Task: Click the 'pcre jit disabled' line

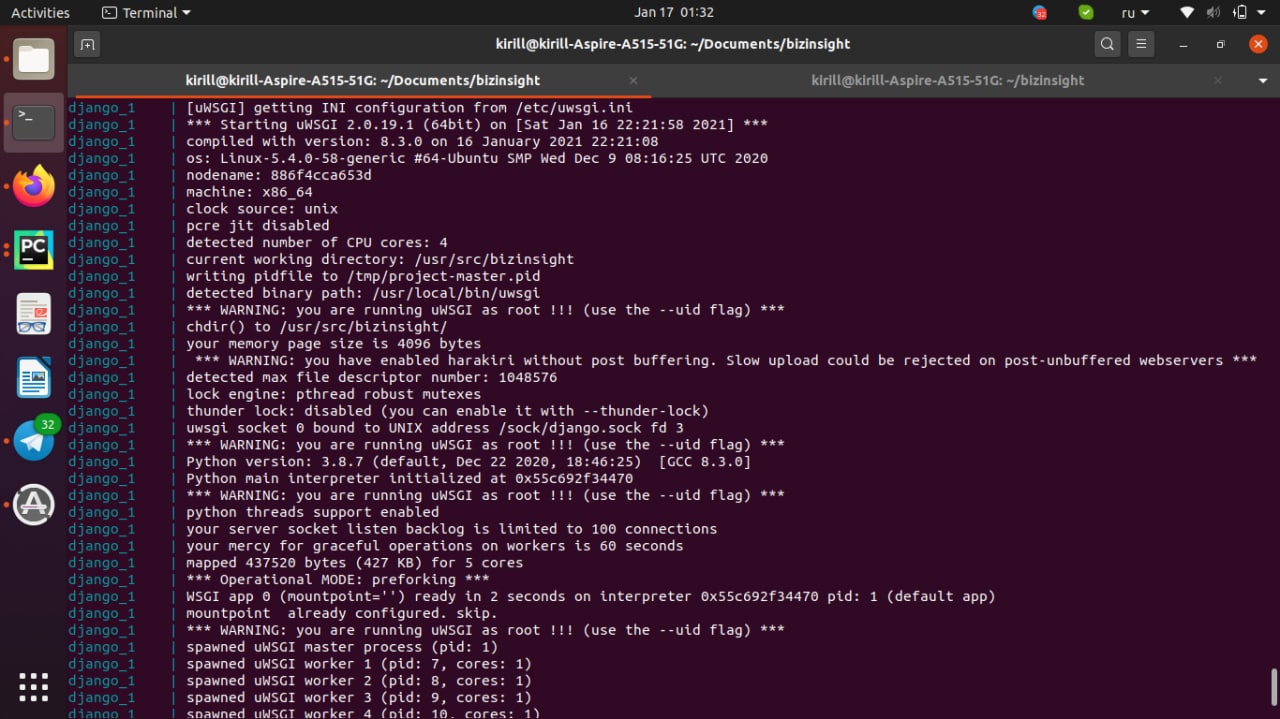Action: pos(258,226)
